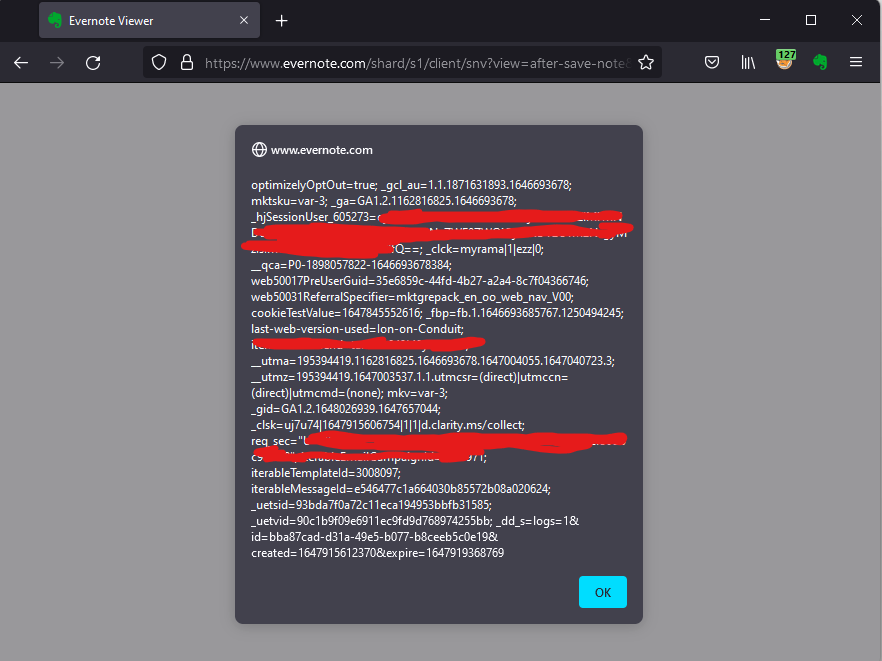Select the Evernote Viewer tab
The image size is (882, 661).
[149, 20]
